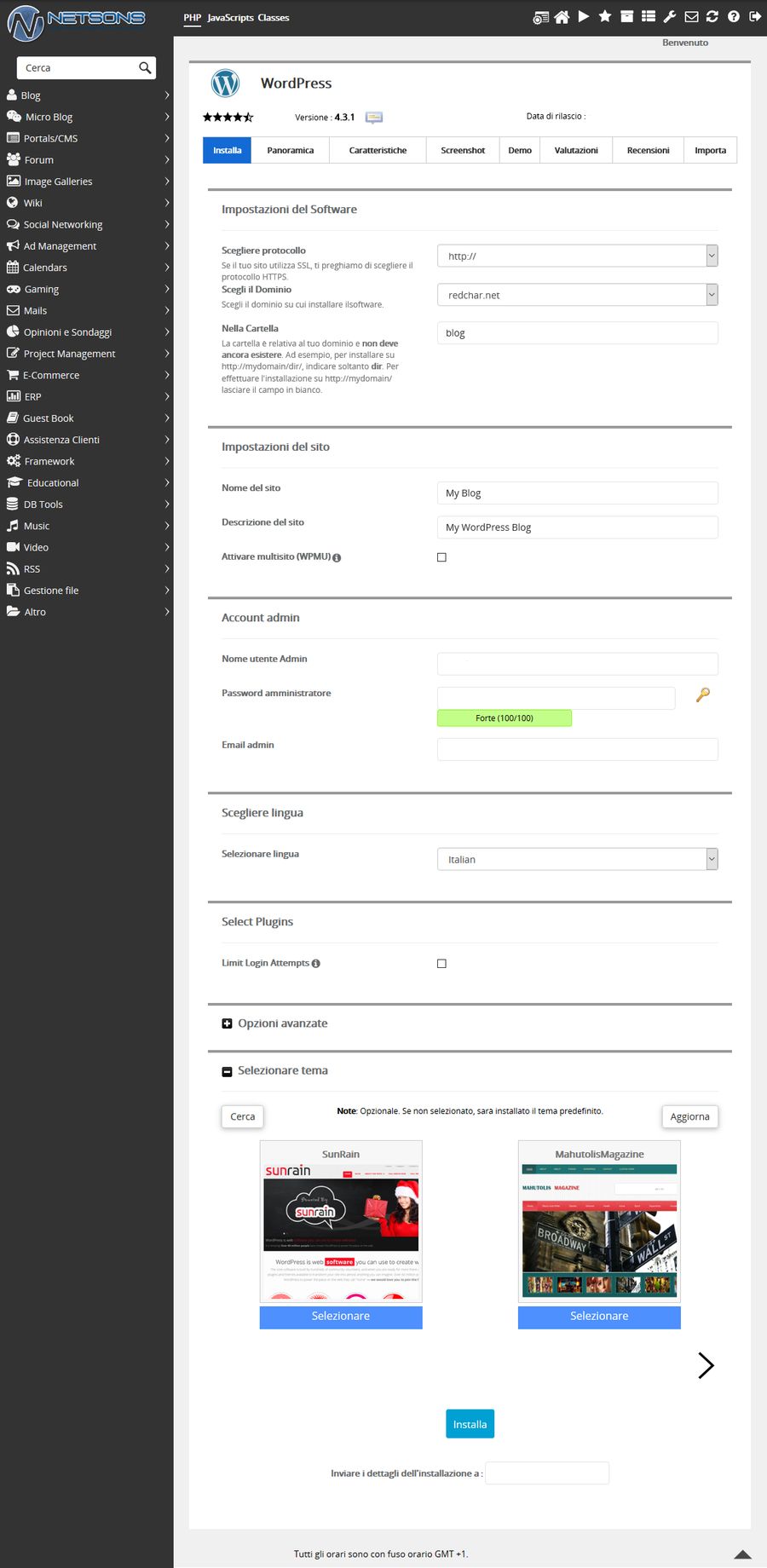
Task: Click the Nome utente Admin input field
Action: click(x=577, y=664)
